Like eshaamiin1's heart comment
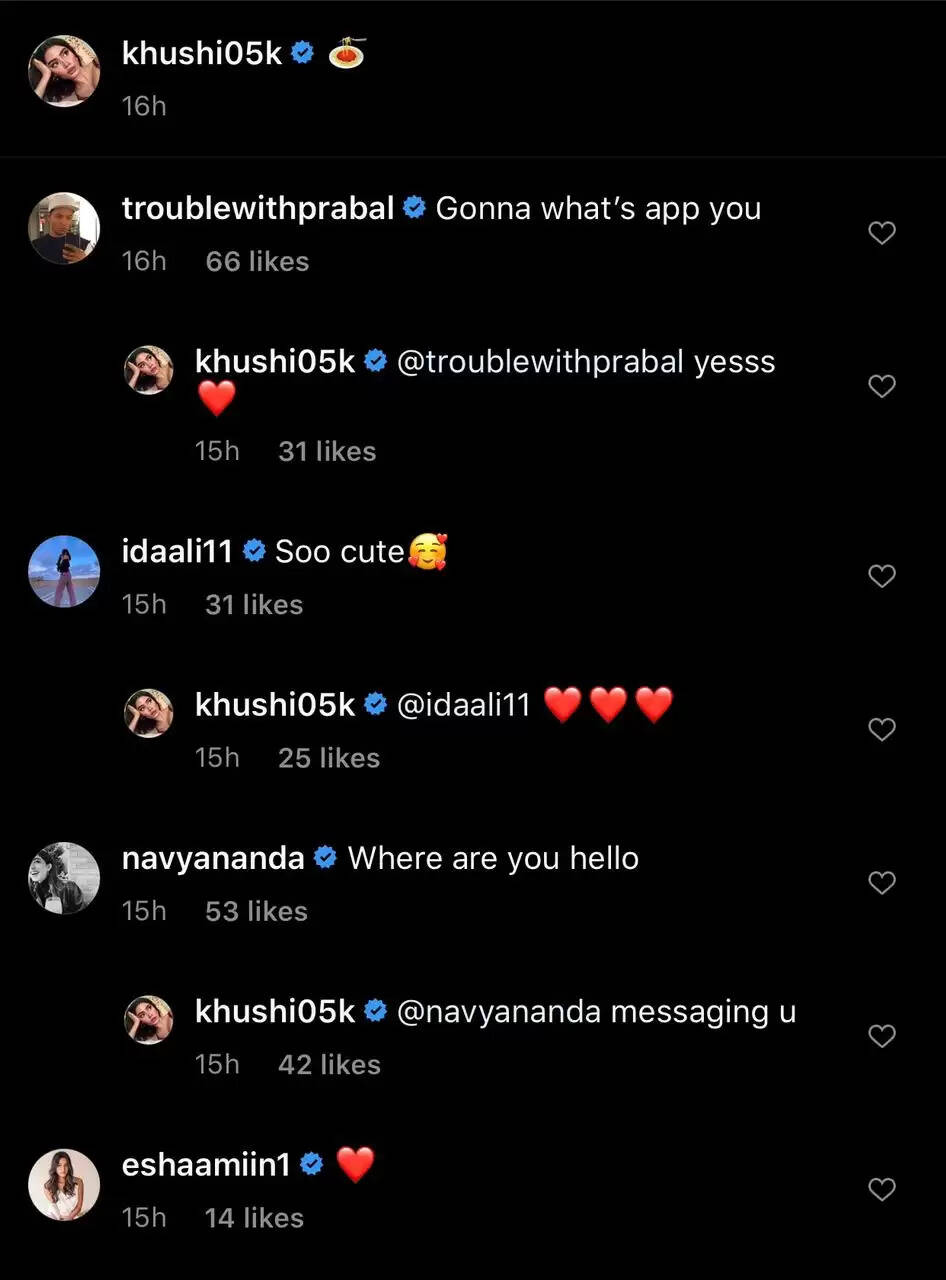Image resolution: width=946 pixels, height=1280 pixels. coord(881,1189)
